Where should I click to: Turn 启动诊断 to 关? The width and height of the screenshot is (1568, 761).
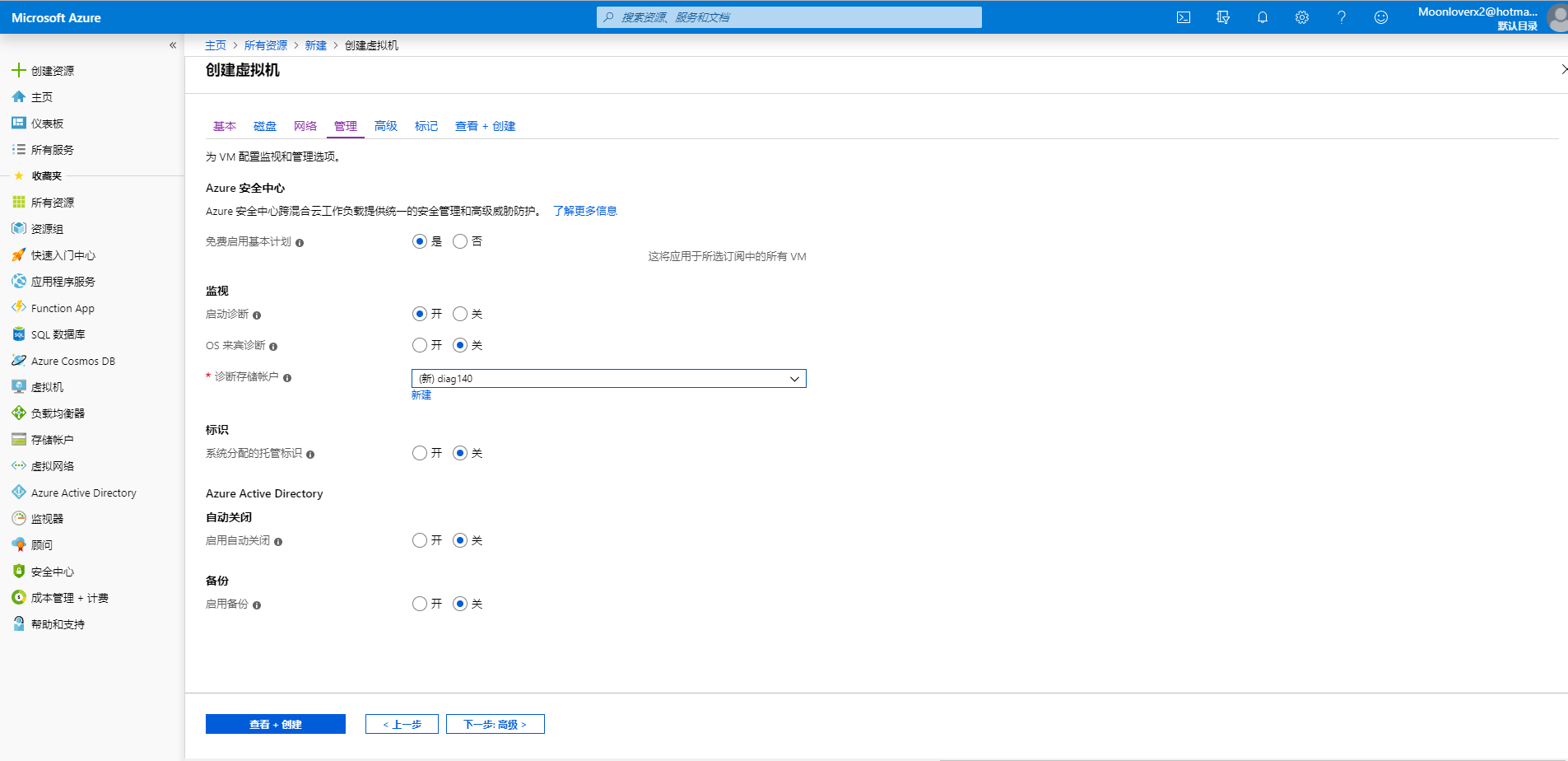460,314
